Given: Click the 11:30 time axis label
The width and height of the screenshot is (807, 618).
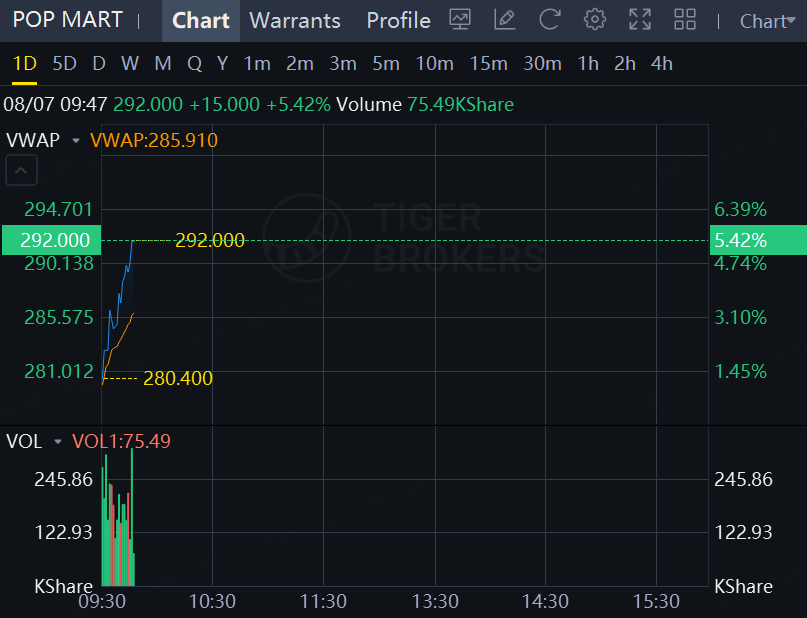Looking at the screenshot, I should [x=323, y=602].
